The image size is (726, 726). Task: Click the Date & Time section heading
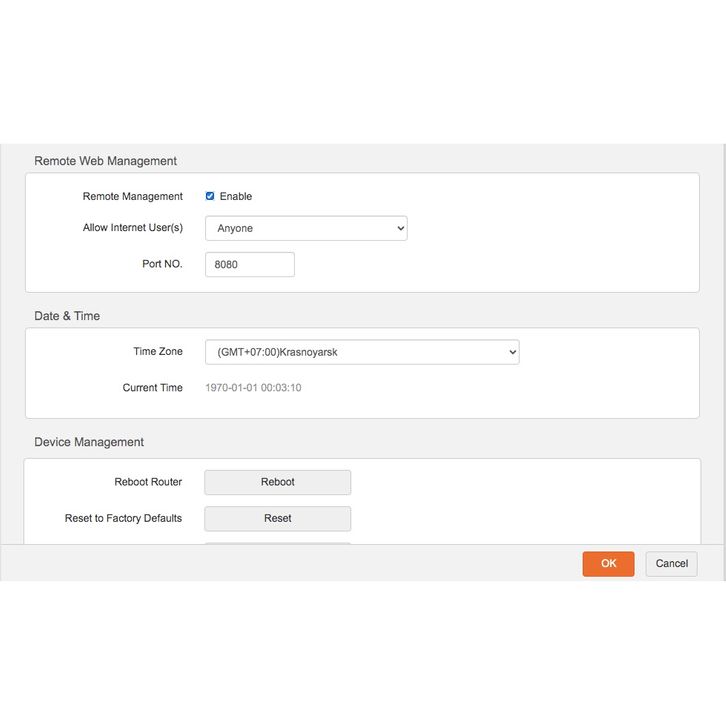pos(67,316)
